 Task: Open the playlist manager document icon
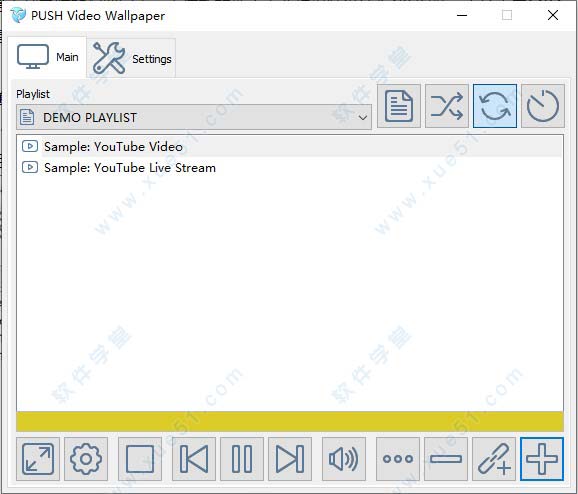tap(399, 106)
